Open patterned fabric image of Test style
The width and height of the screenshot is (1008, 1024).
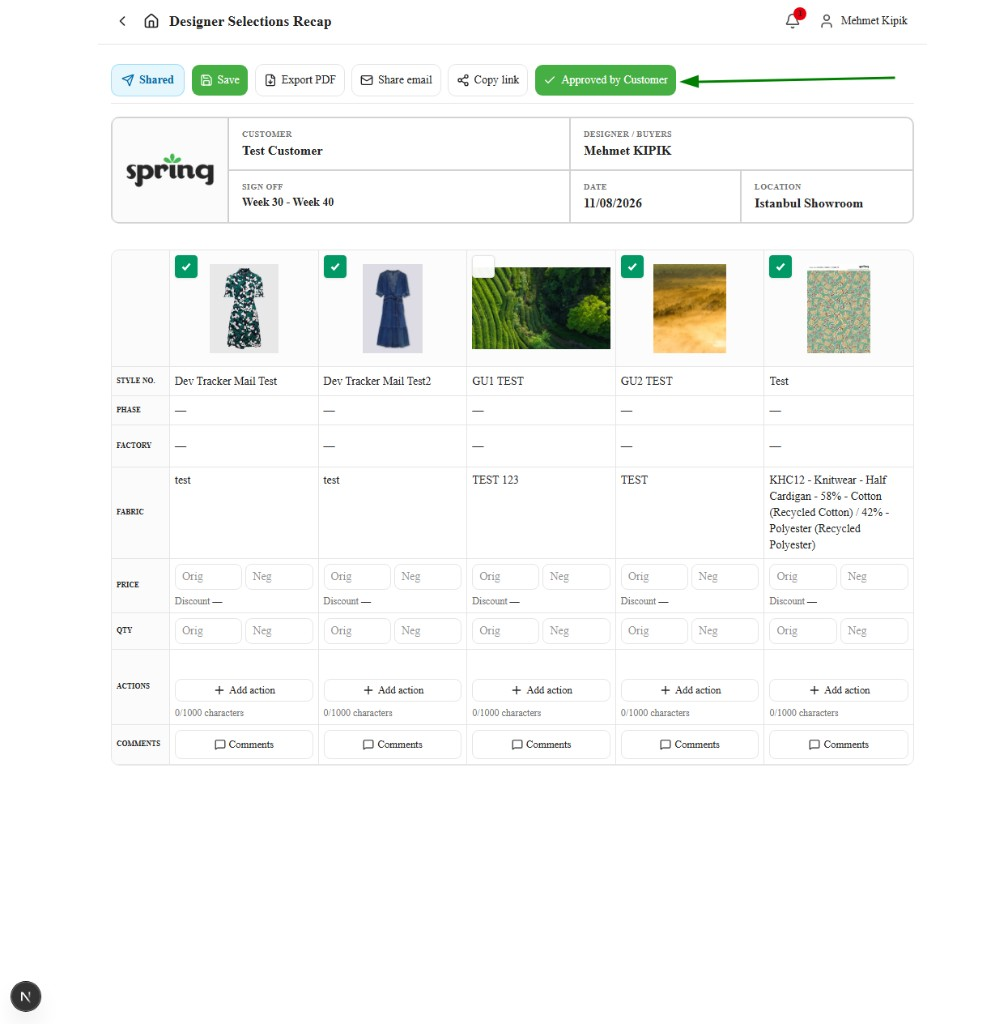[838, 308]
